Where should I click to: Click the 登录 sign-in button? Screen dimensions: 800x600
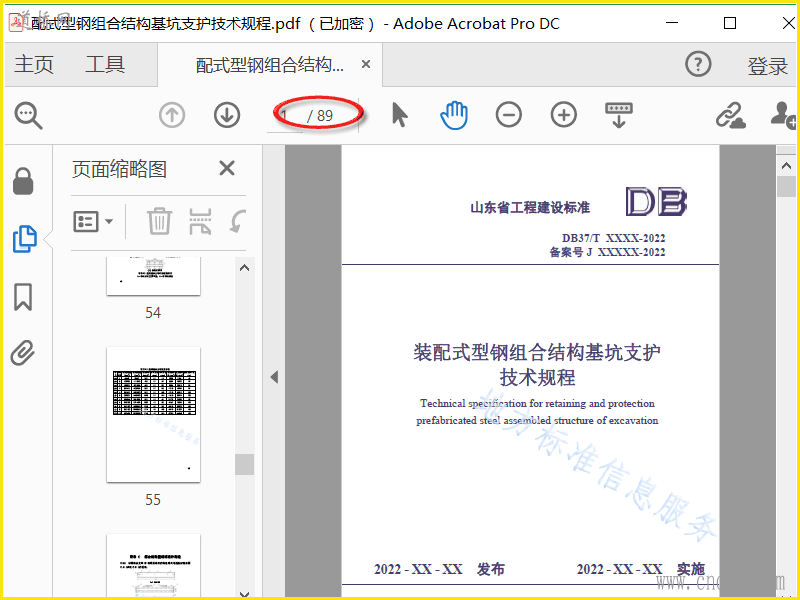coord(768,66)
